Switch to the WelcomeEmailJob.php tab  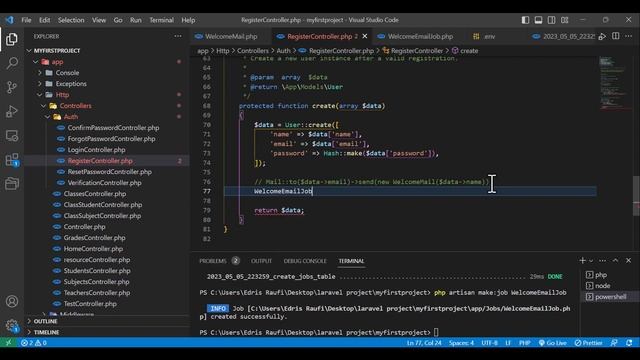420,36
